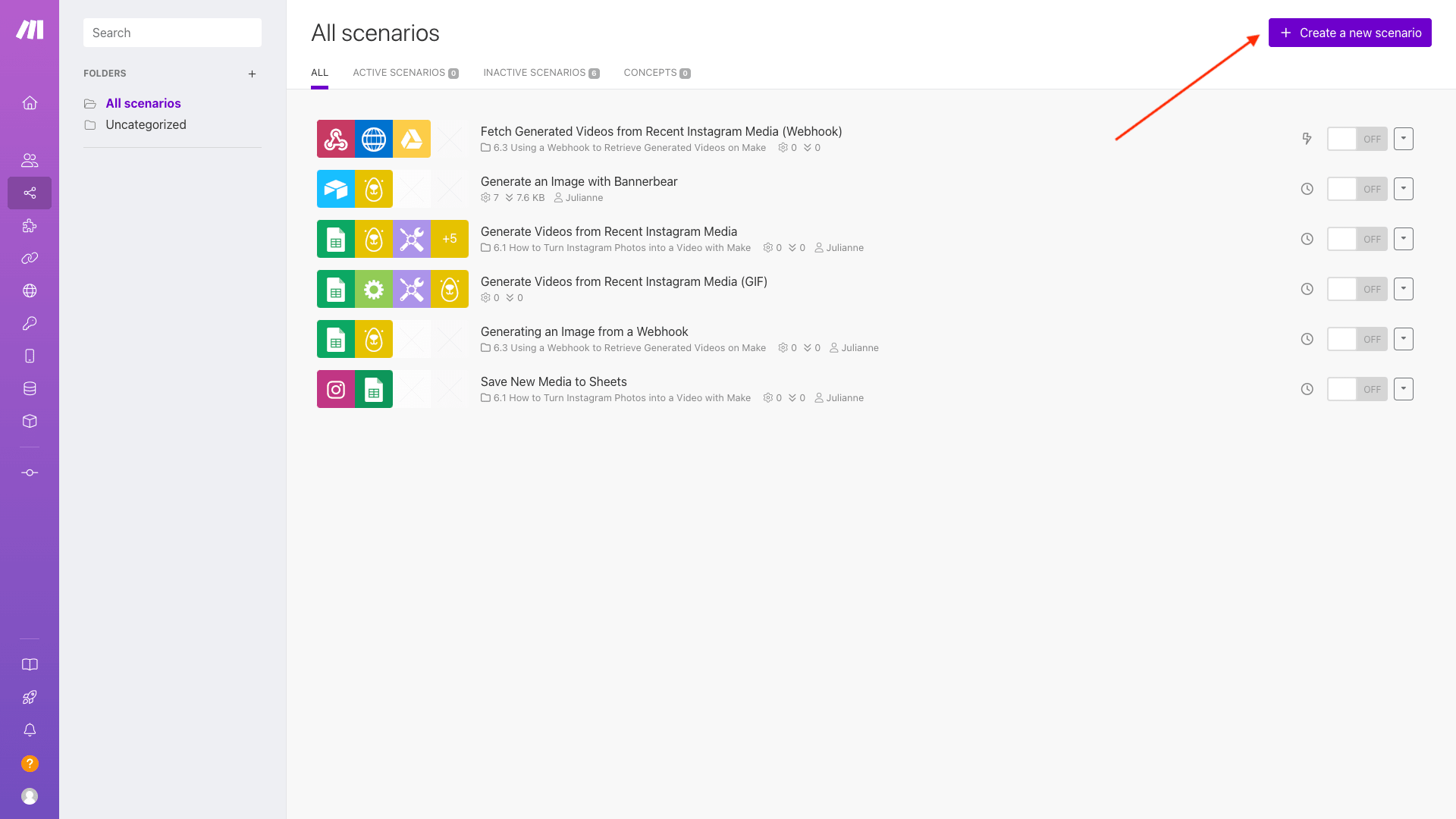Click Create a new scenario button
The width and height of the screenshot is (1456, 819).
pos(1350,33)
